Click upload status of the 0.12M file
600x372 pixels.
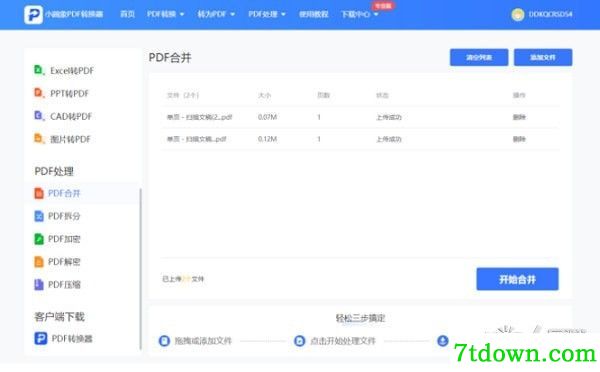[389, 139]
